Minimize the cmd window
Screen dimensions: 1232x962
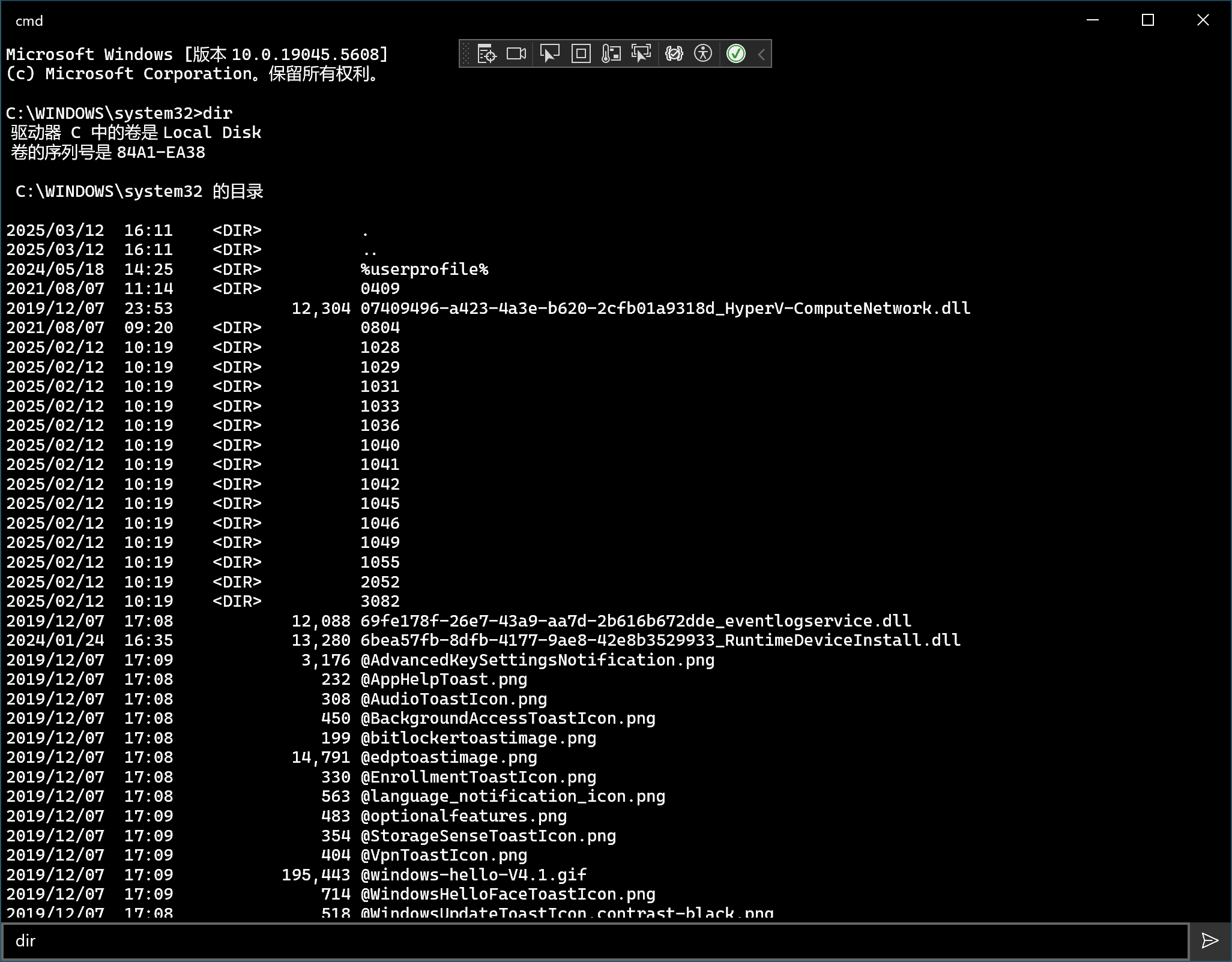[1093, 20]
